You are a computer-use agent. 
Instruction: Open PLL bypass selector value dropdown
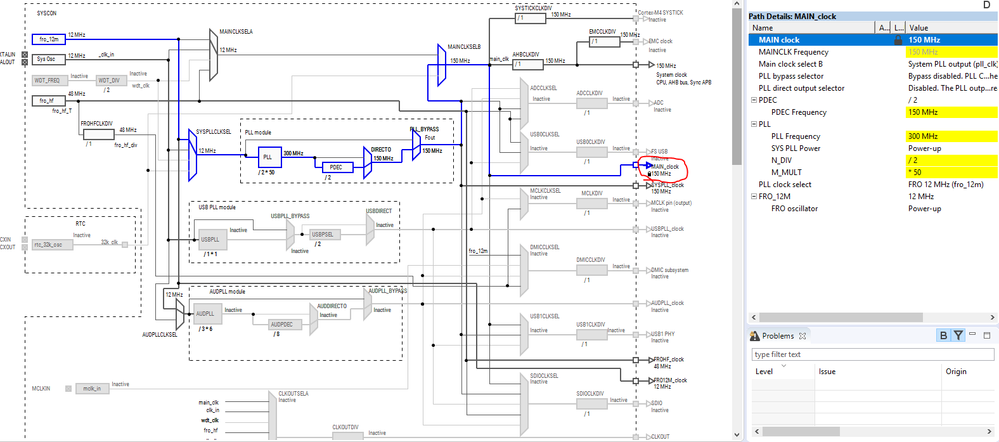click(x=952, y=76)
